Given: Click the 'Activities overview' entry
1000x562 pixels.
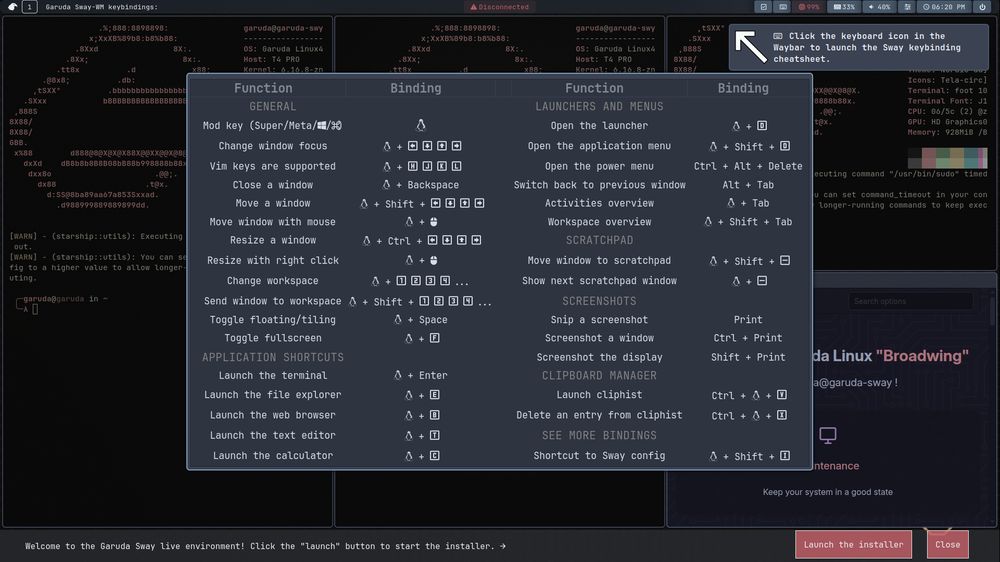Looking at the screenshot, I should coord(599,203).
